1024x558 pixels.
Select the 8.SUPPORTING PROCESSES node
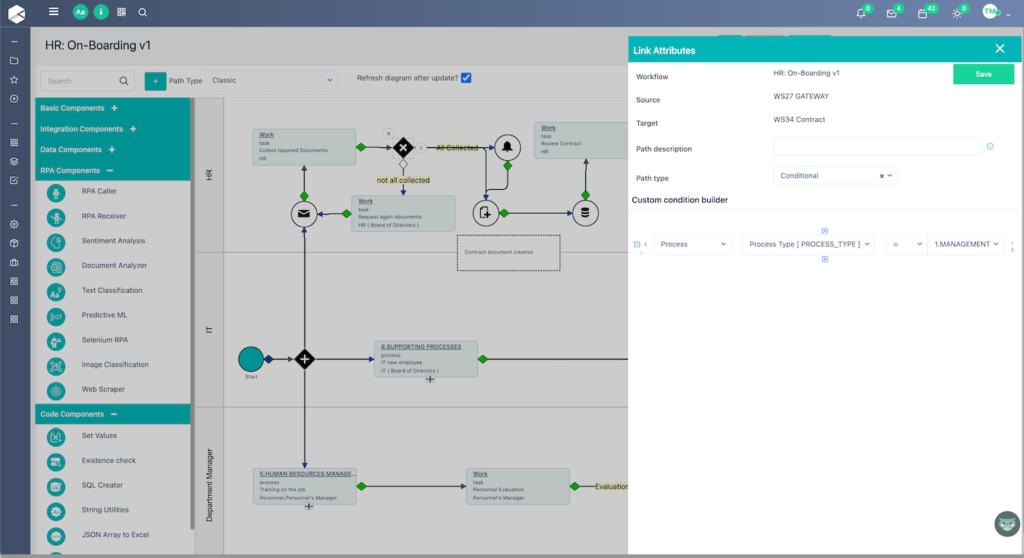click(426, 359)
